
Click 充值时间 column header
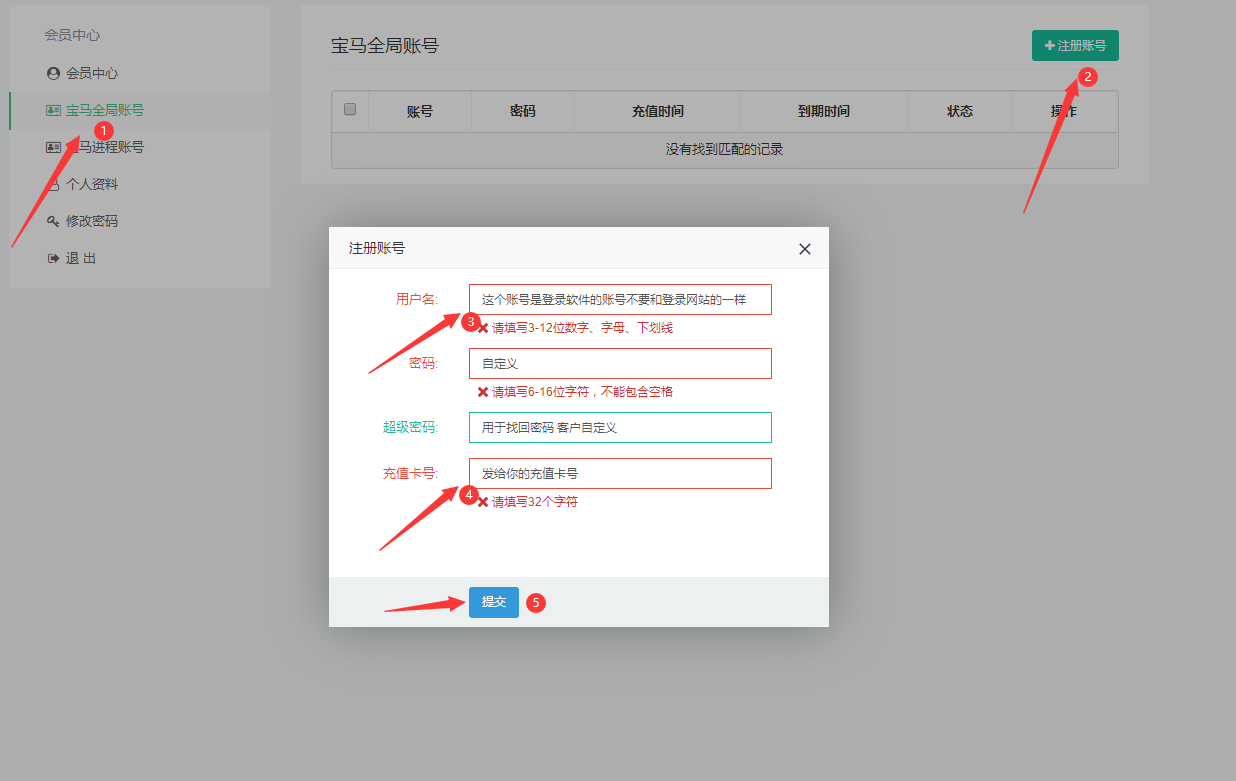(658, 111)
